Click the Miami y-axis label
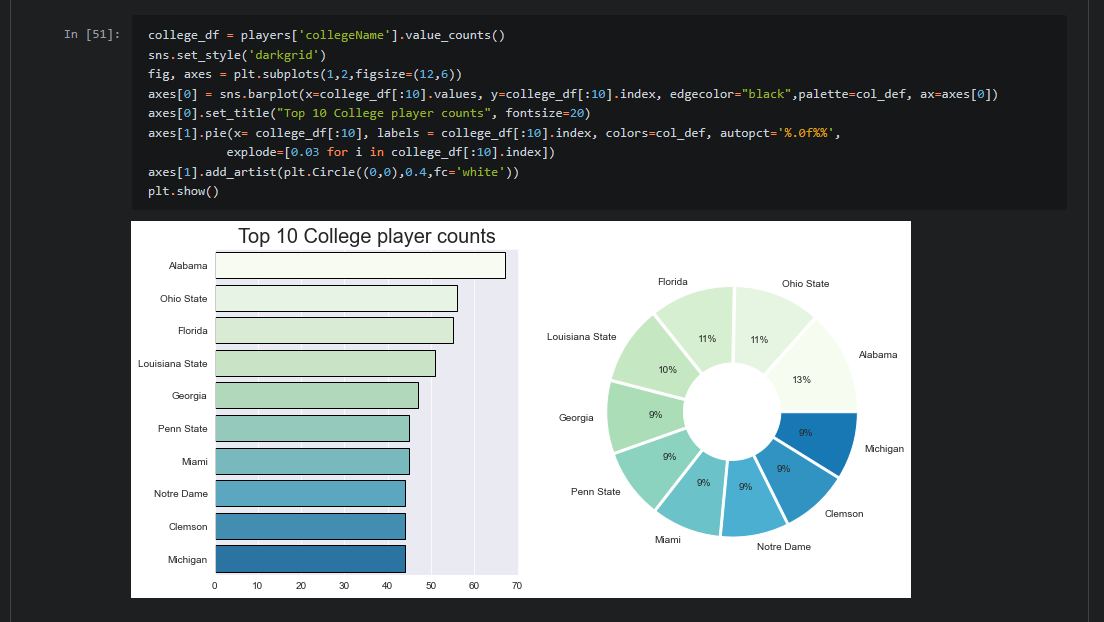Viewport: 1104px width, 622px height. [195, 462]
